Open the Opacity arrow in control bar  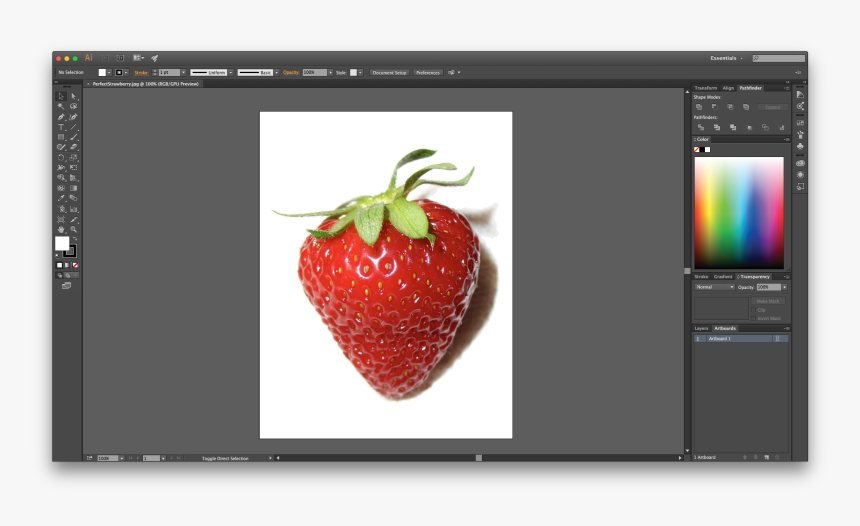[x=331, y=72]
